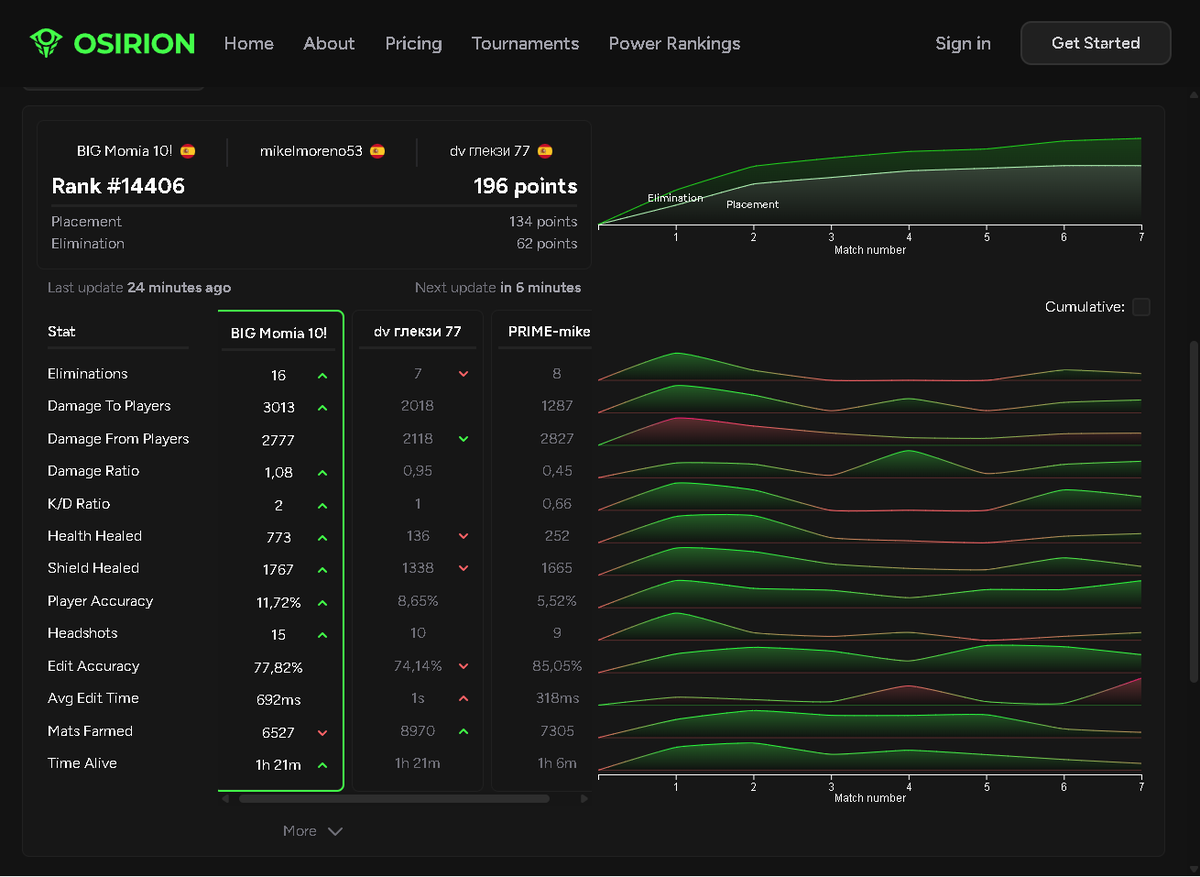Image resolution: width=1200 pixels, height=877 pixels.
Task: Click the Eliminations stat label
Action: coord(88,373)
